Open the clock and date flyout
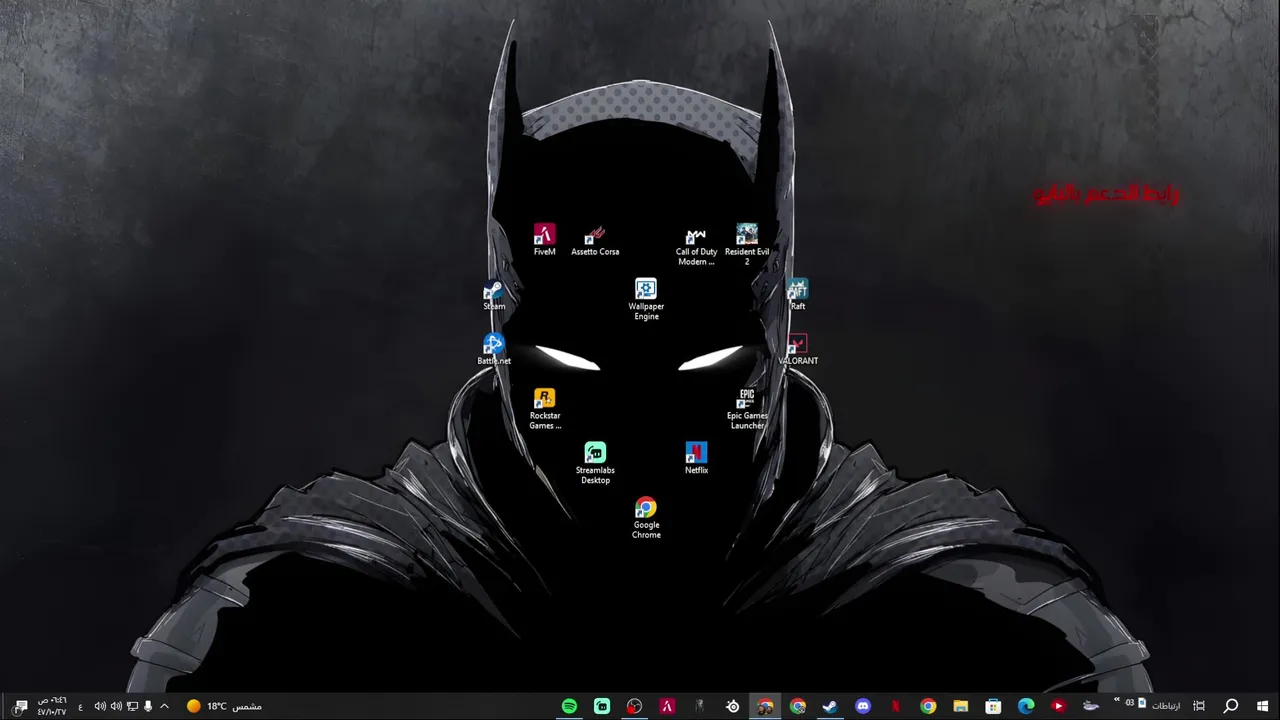Viewport: 1280px width, 720px height. 52,706
